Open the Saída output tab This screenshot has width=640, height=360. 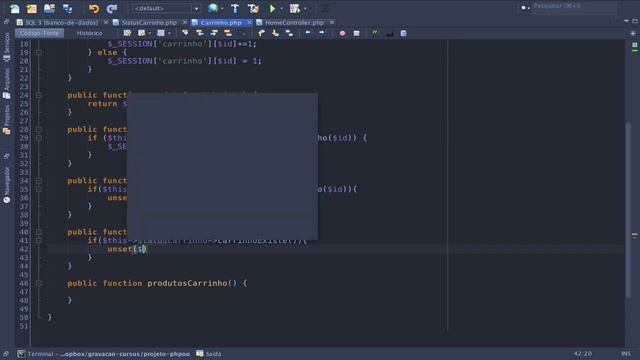209,354
